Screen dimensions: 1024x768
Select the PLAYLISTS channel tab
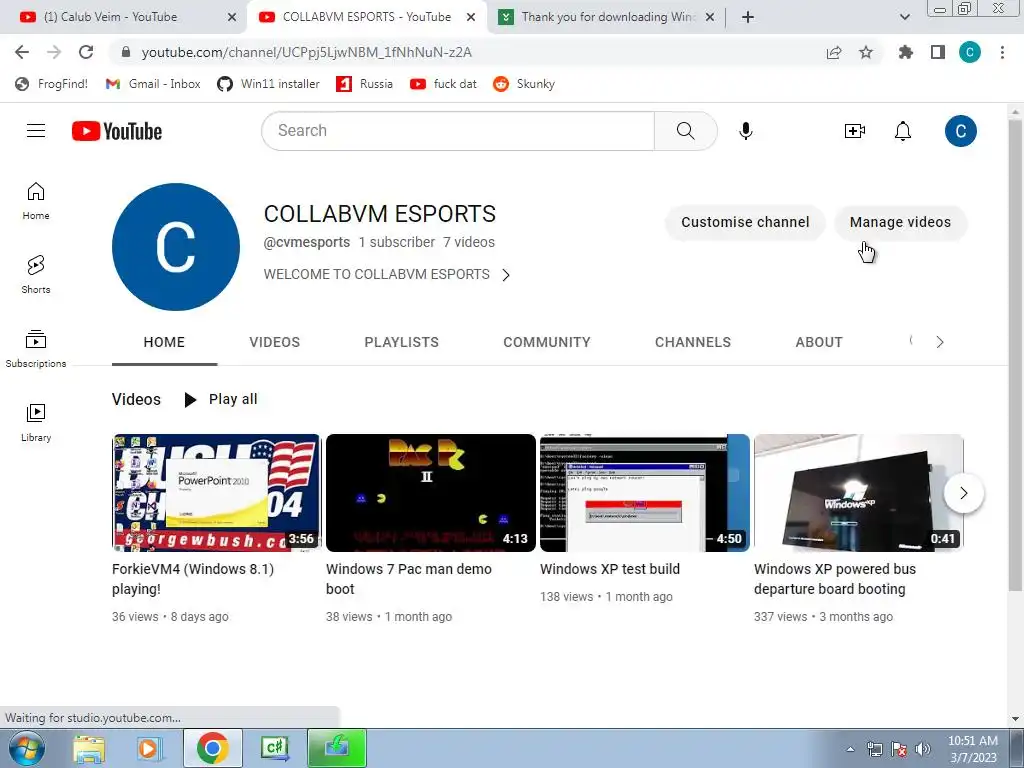(x=402, y=342)
